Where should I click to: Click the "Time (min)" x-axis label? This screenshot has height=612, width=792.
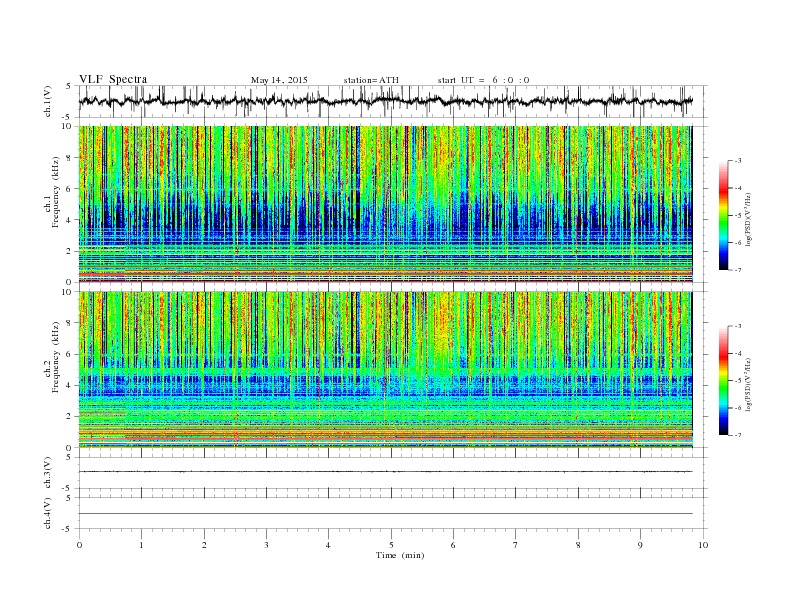[400, 555]
